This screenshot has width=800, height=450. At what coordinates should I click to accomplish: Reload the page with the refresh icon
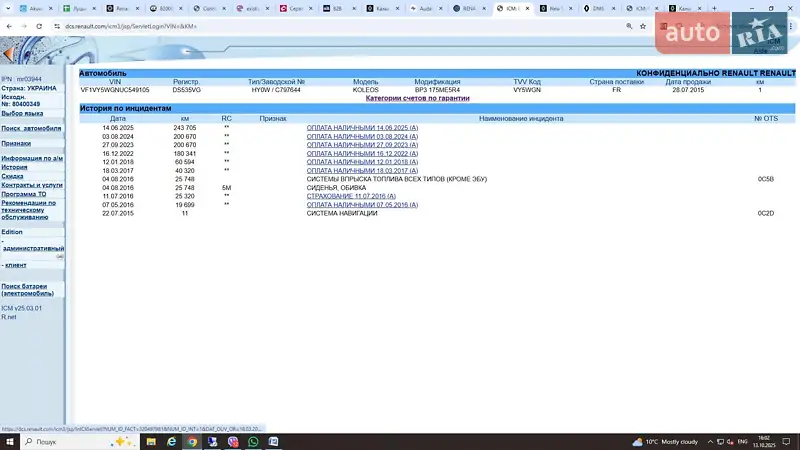point(39,25)
